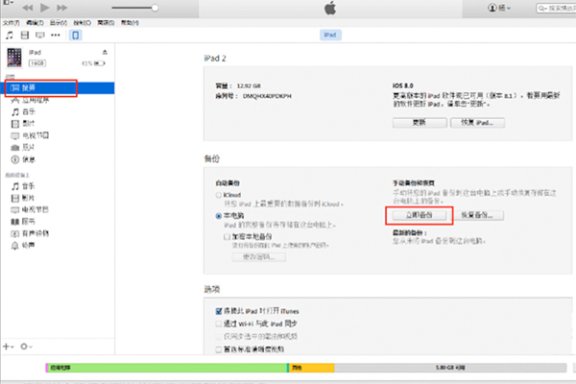Click the three-dot more icon in toolbar
This screenshot has width=576, height=384.
point(55,35)
